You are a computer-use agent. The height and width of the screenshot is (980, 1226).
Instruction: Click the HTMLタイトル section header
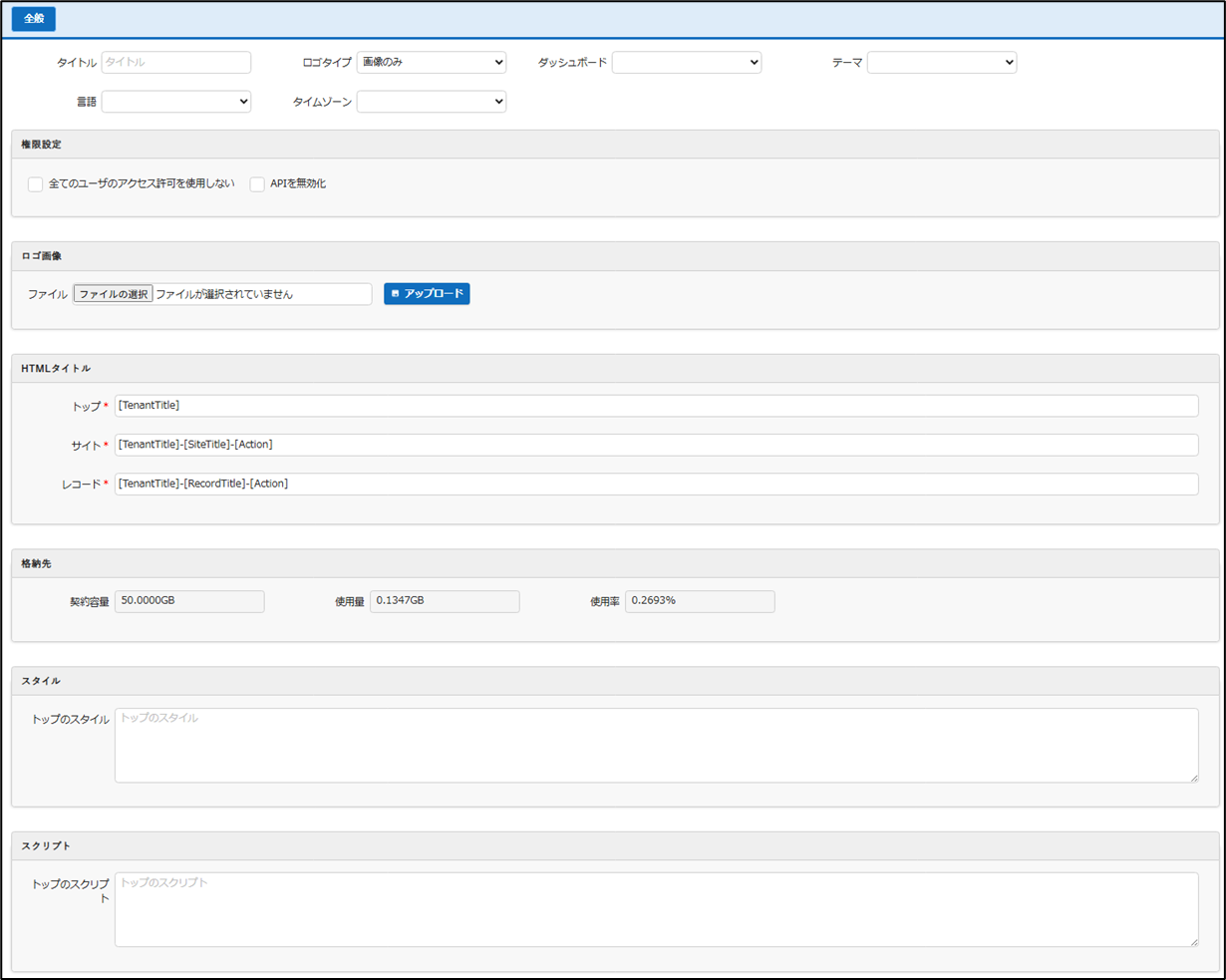click(x=615, y=369)
